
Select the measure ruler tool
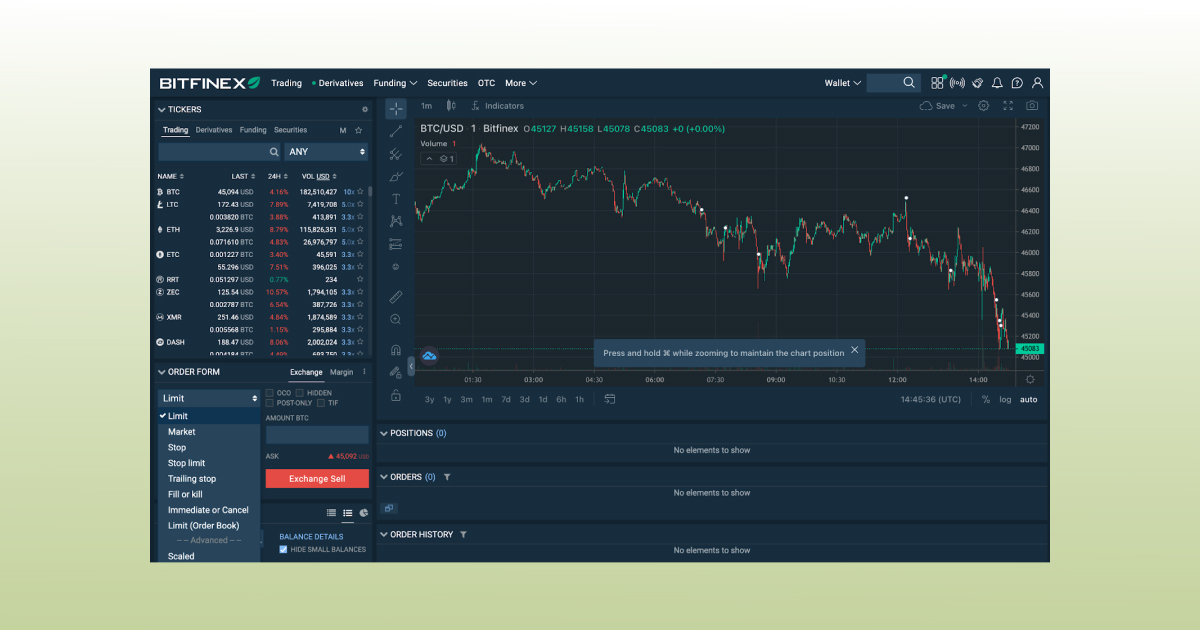[x=396, y=296]
